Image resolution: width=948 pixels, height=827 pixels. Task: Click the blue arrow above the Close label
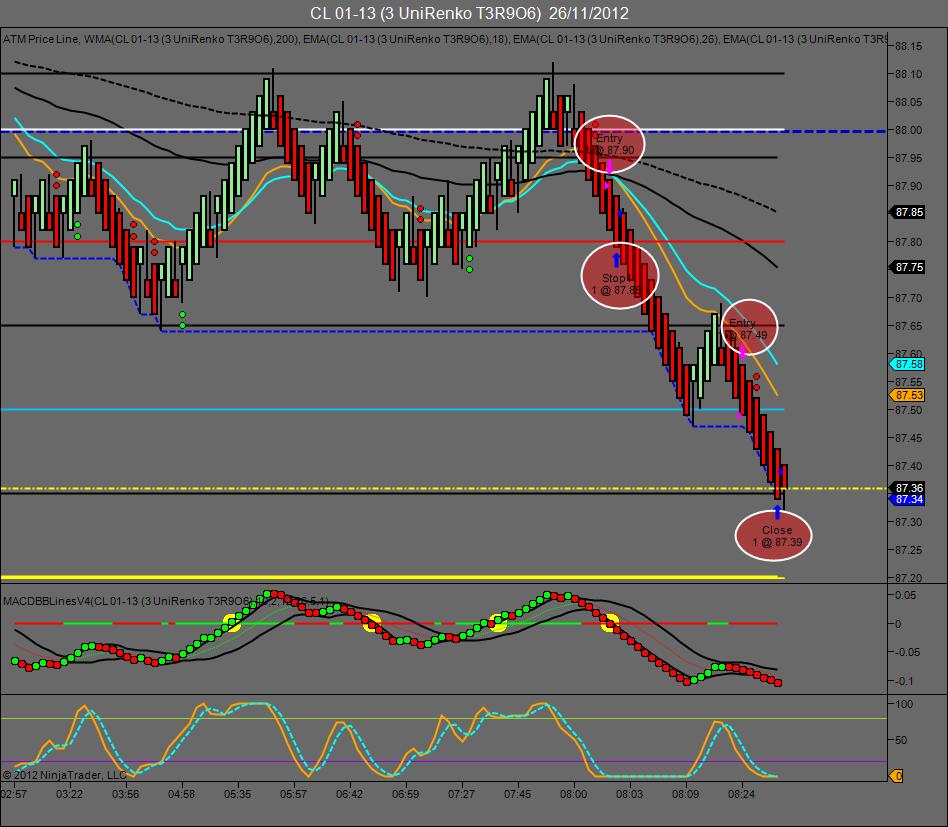click(777, 513)
